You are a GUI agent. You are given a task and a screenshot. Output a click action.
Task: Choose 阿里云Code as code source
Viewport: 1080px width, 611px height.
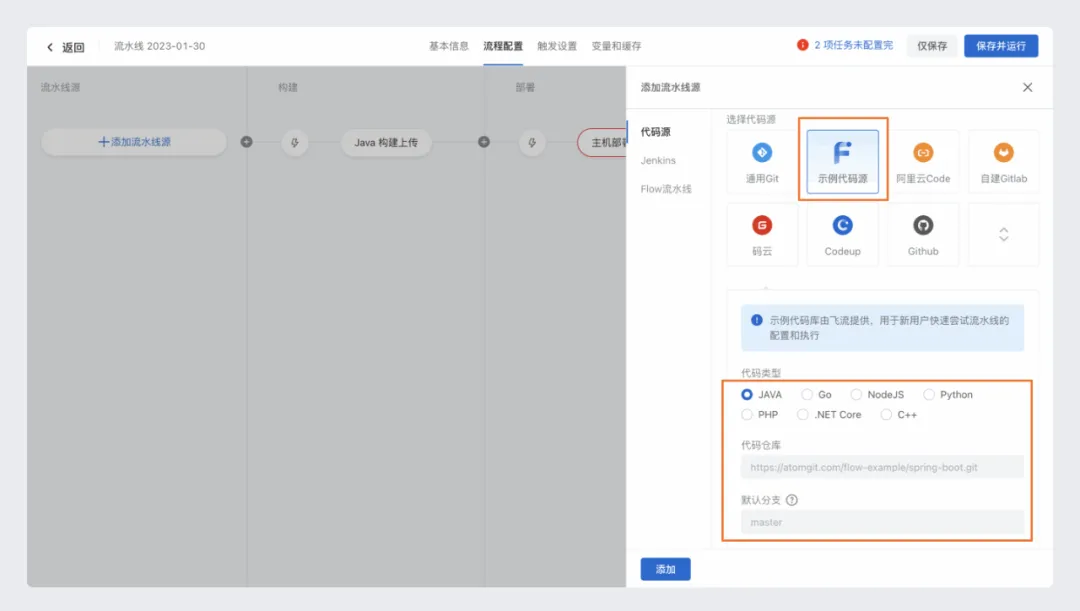coord(923,161)
